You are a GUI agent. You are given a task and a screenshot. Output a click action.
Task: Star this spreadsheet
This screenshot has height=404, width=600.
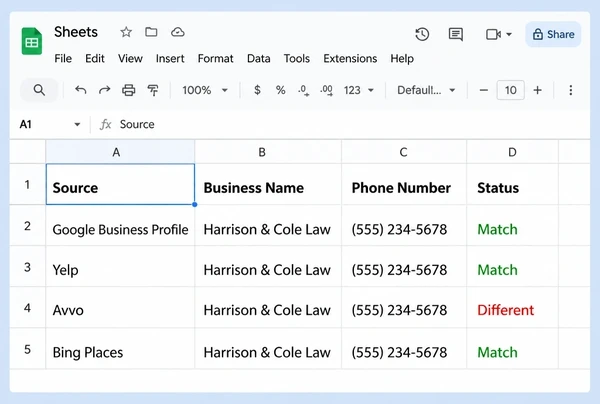pyautogui.click(x=126, y=32)
